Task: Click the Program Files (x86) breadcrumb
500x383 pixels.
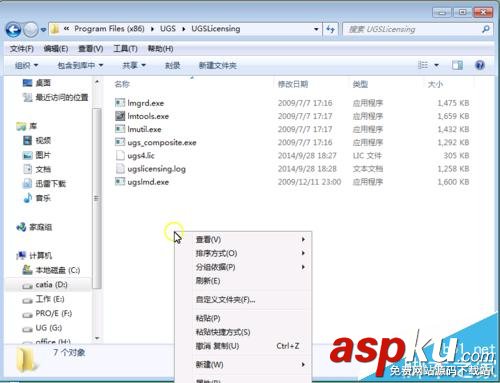Action: [109, 29]
